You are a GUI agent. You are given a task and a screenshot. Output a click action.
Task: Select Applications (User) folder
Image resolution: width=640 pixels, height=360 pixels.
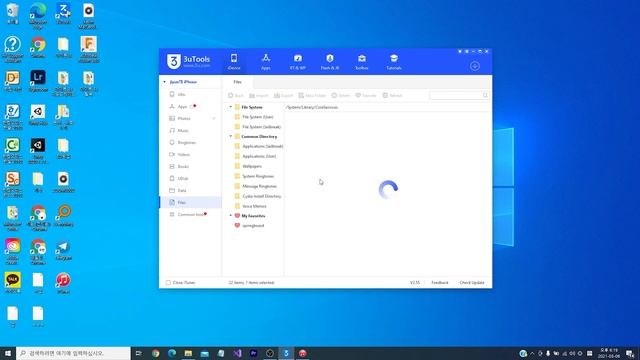coord(259,156)
